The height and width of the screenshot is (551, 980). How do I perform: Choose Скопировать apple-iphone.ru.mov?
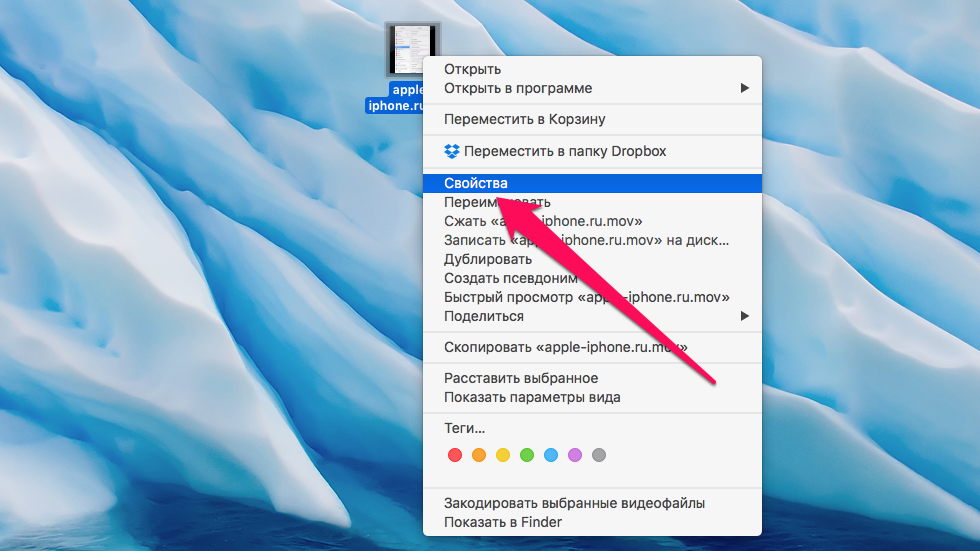click(592, 347)
